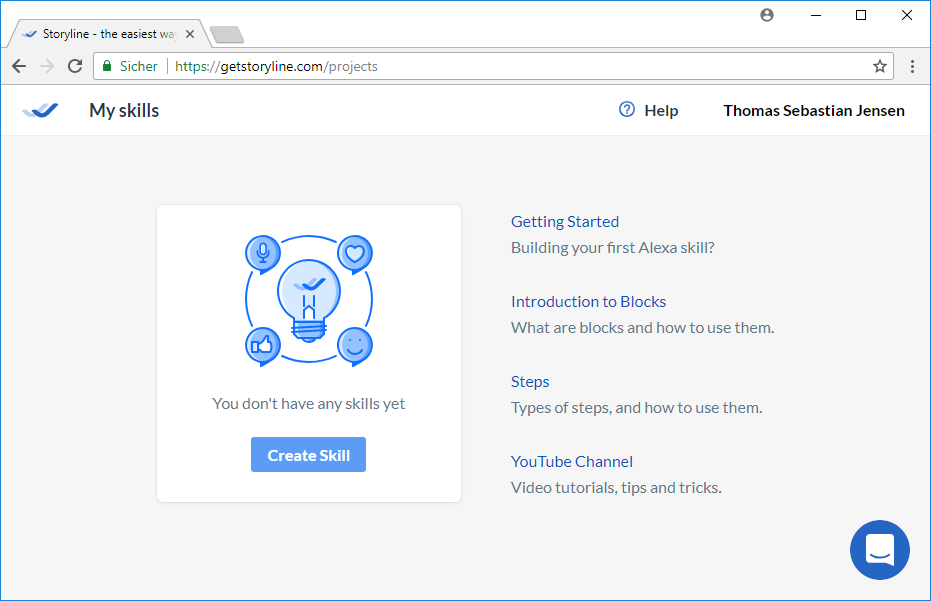The height and width of the screenshot is (601, 931).
Task: Bookmark this page with star icon
Action: point(879,66)
